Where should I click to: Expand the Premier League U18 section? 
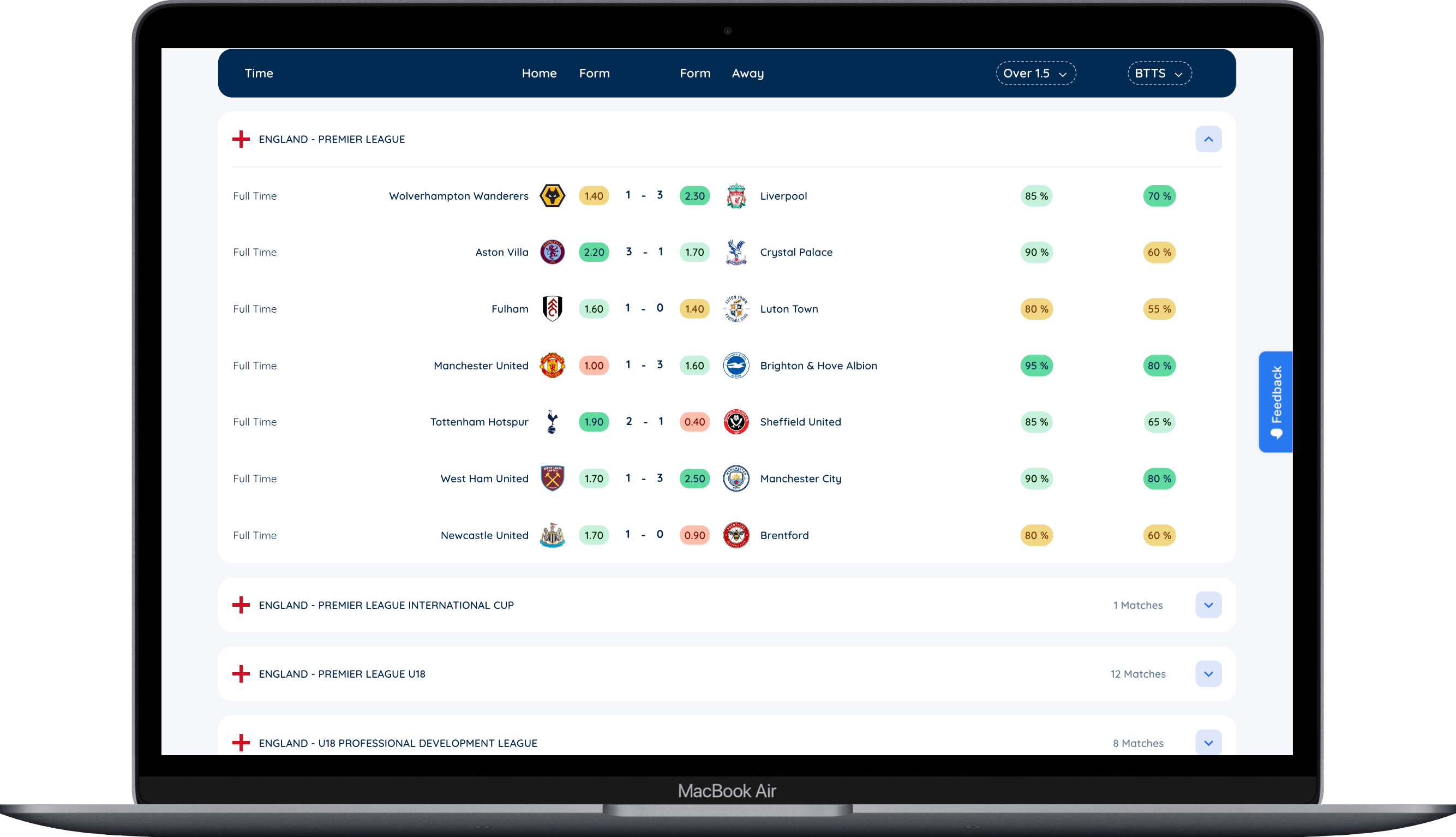click(1208, 674)
